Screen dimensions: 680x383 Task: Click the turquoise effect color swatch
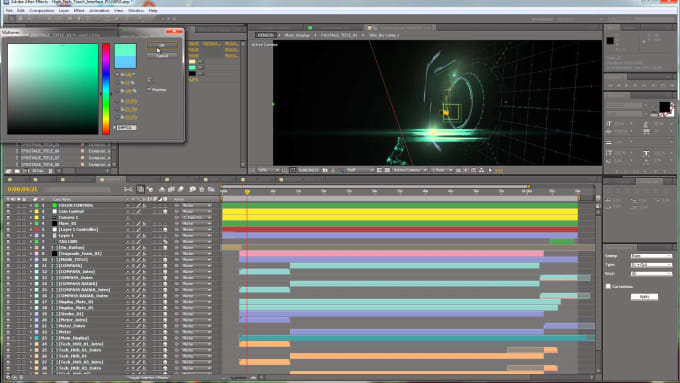(192, 68)
